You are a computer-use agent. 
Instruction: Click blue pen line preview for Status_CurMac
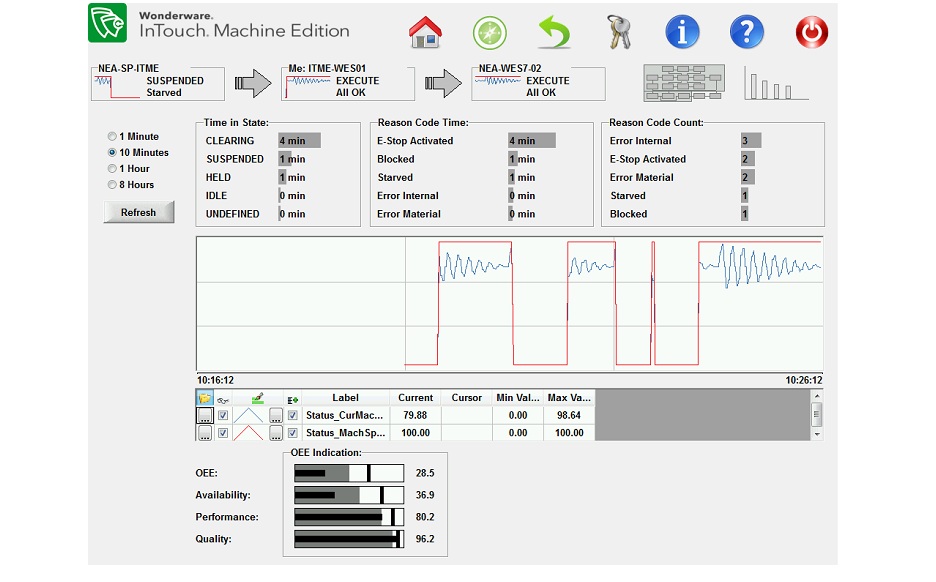[248, 415]
